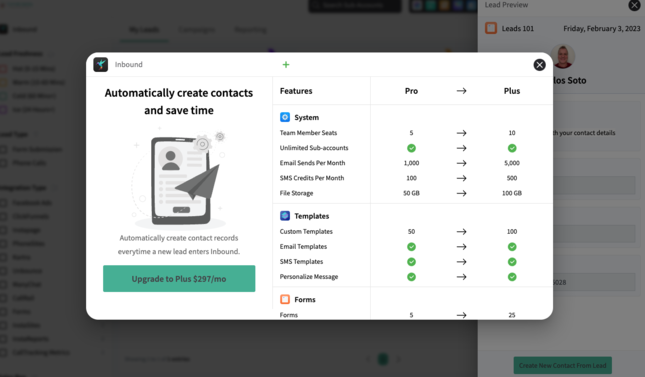Click the Pro checkmark for Email Templates
645x377 pixels.
pos(411,247)
